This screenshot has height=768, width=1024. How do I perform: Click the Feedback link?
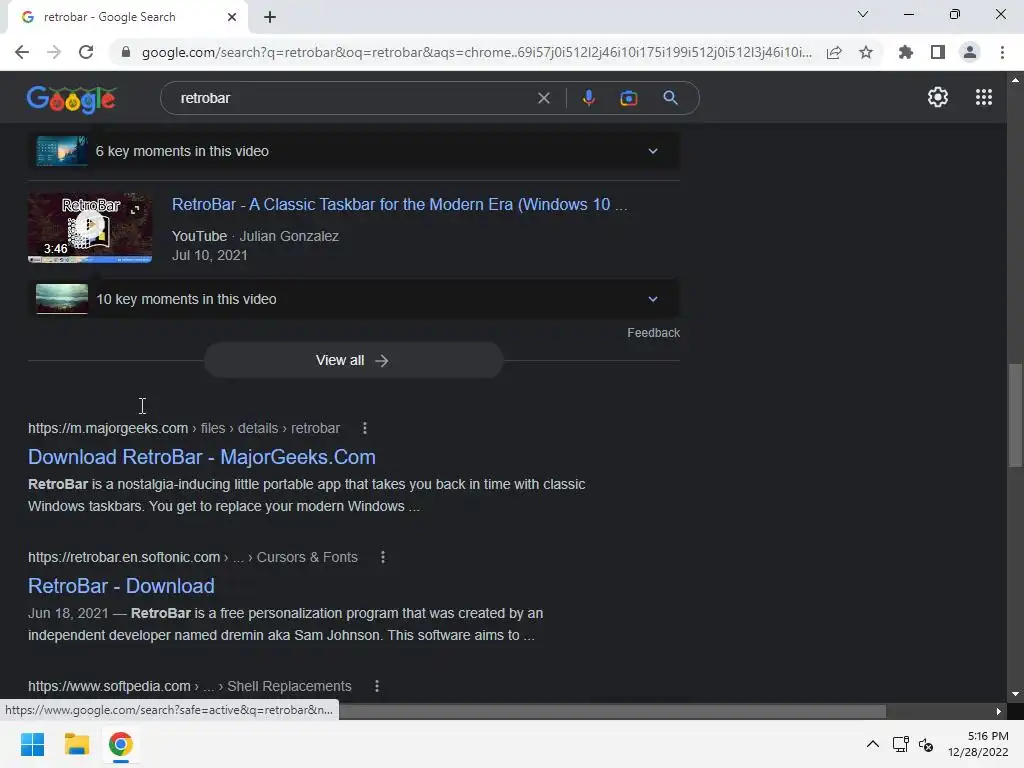pos(653,332)
